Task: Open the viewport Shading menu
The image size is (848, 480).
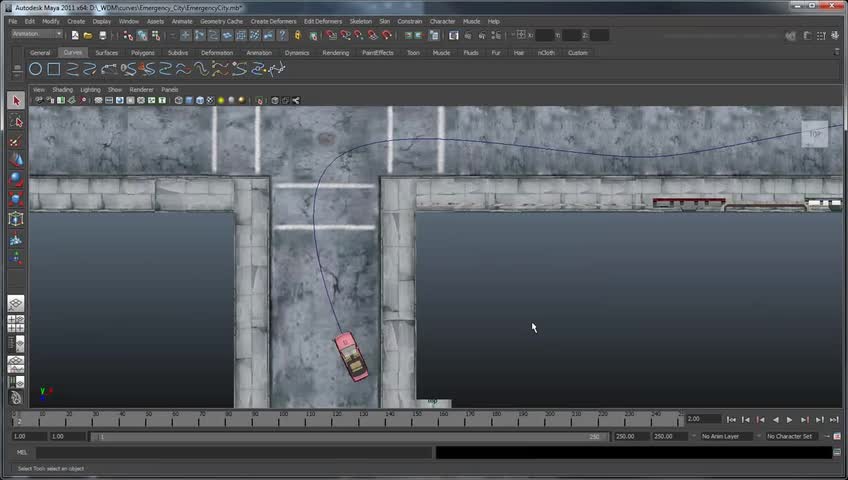Action: pos(63,89)
